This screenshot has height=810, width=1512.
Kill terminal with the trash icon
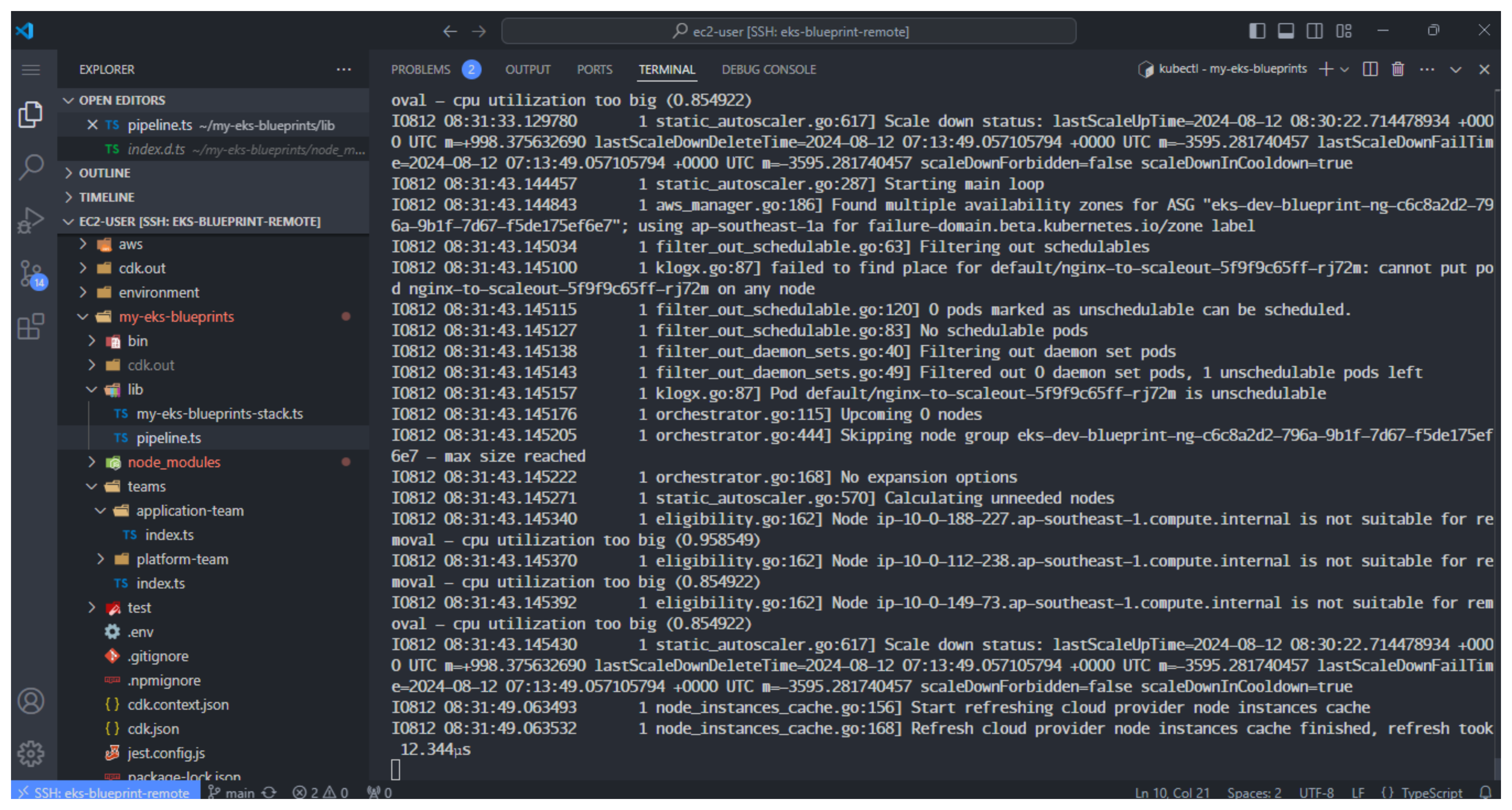(x=1398, y=69)
